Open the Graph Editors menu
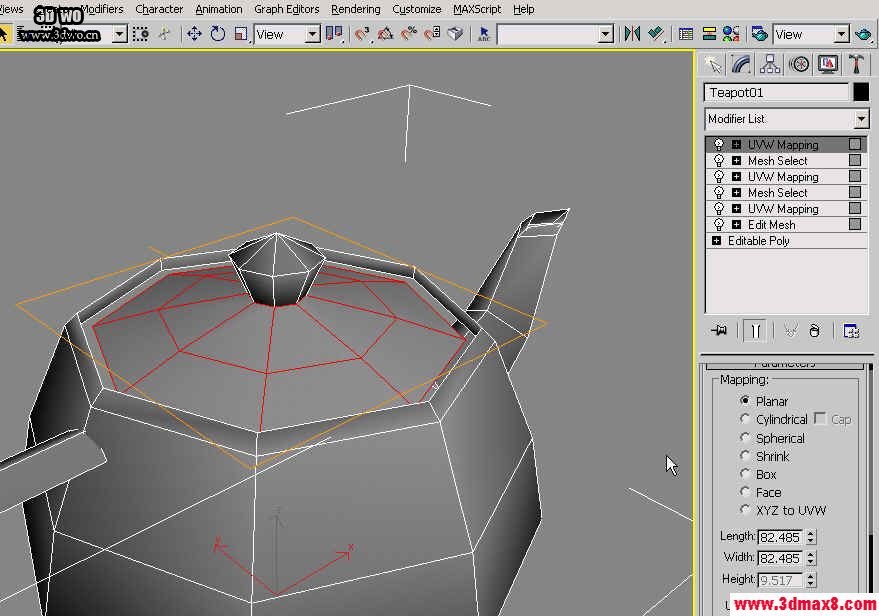The height and width of the screenshot is (616, 879). click(286, 9)
